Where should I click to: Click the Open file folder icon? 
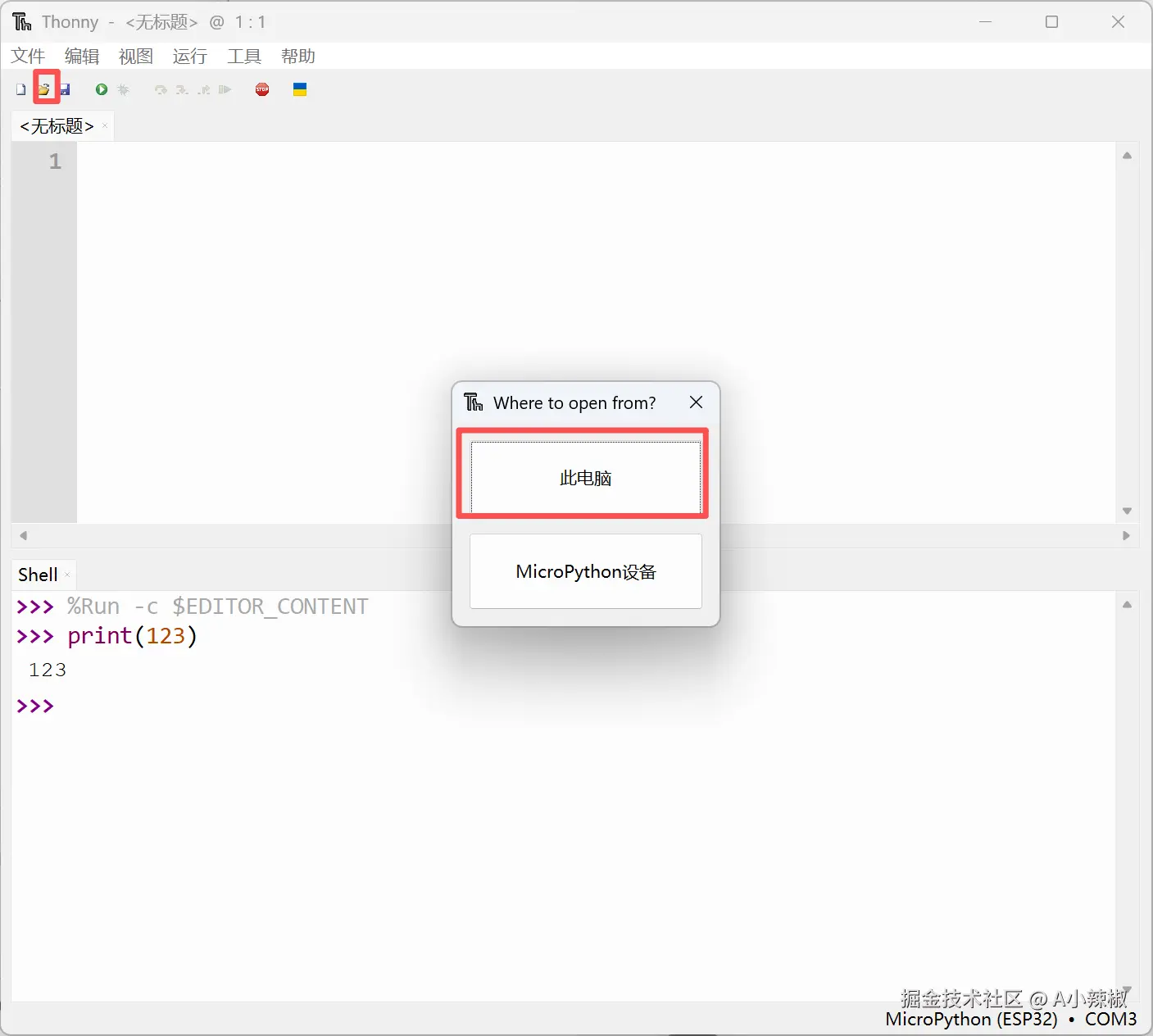point(44,89)
